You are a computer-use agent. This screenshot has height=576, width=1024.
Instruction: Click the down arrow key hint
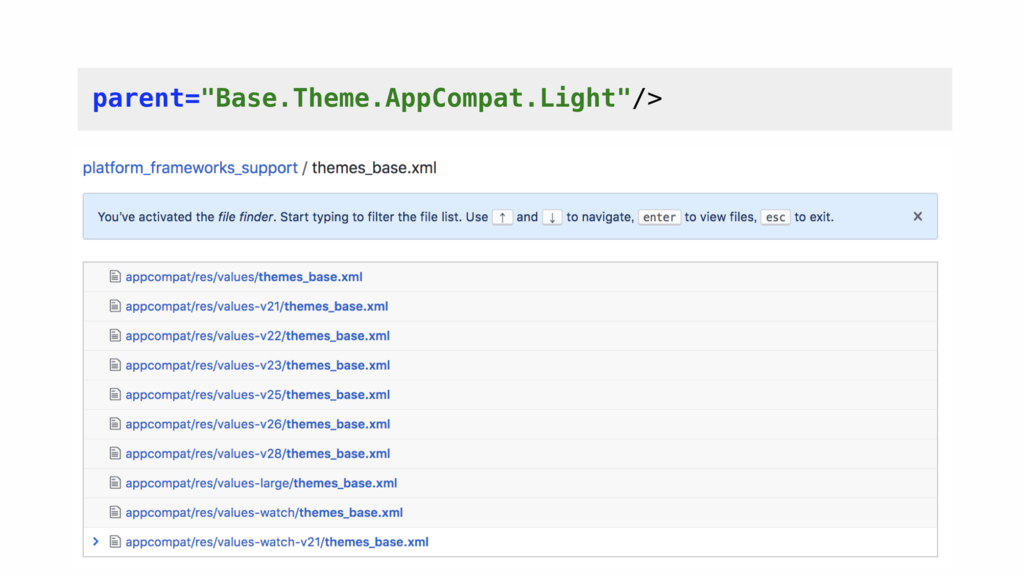[552, 217]
